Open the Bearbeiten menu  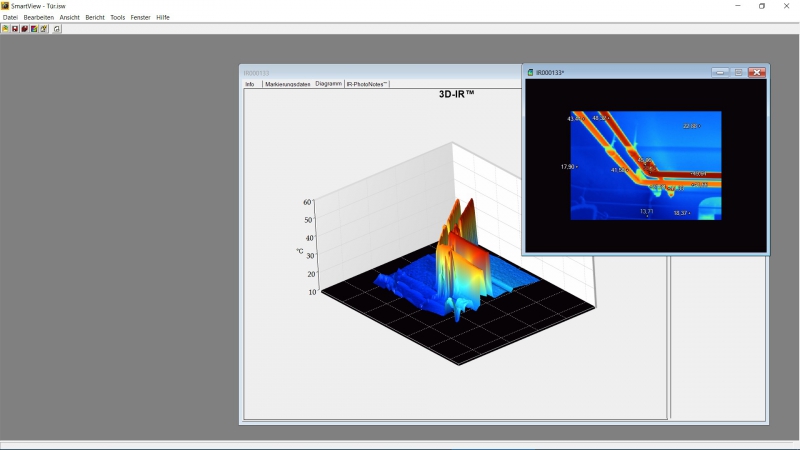click(39, 17)
